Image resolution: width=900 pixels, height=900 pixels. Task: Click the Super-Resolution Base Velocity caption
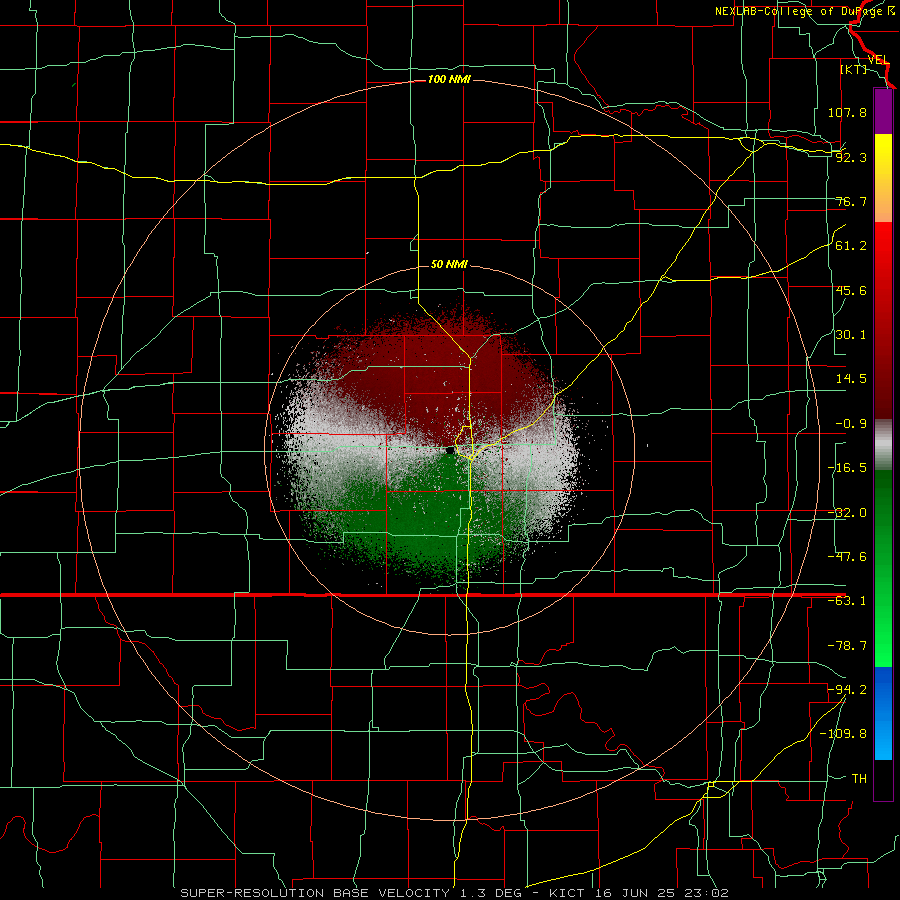coord(455,893)
